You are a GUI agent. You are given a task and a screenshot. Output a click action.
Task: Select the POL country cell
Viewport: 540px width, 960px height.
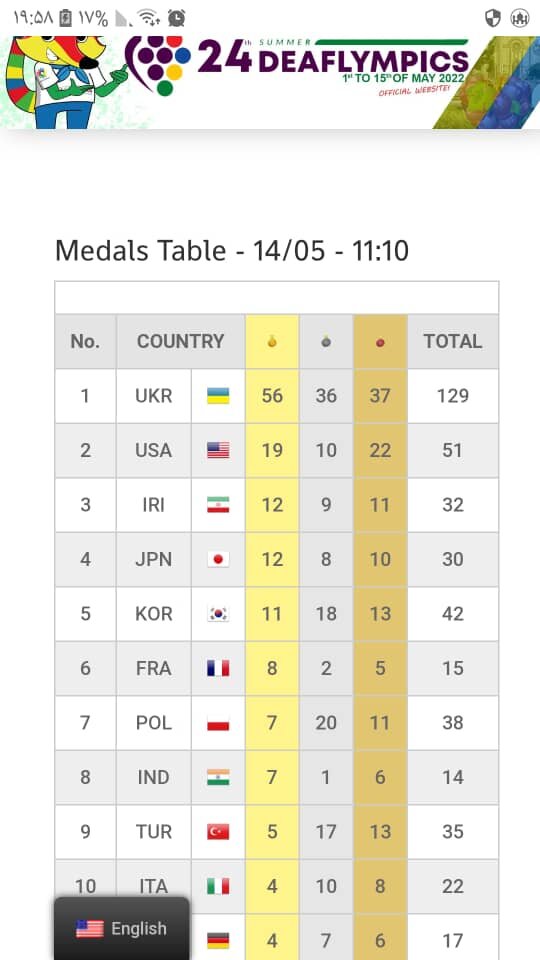point(154,723)
